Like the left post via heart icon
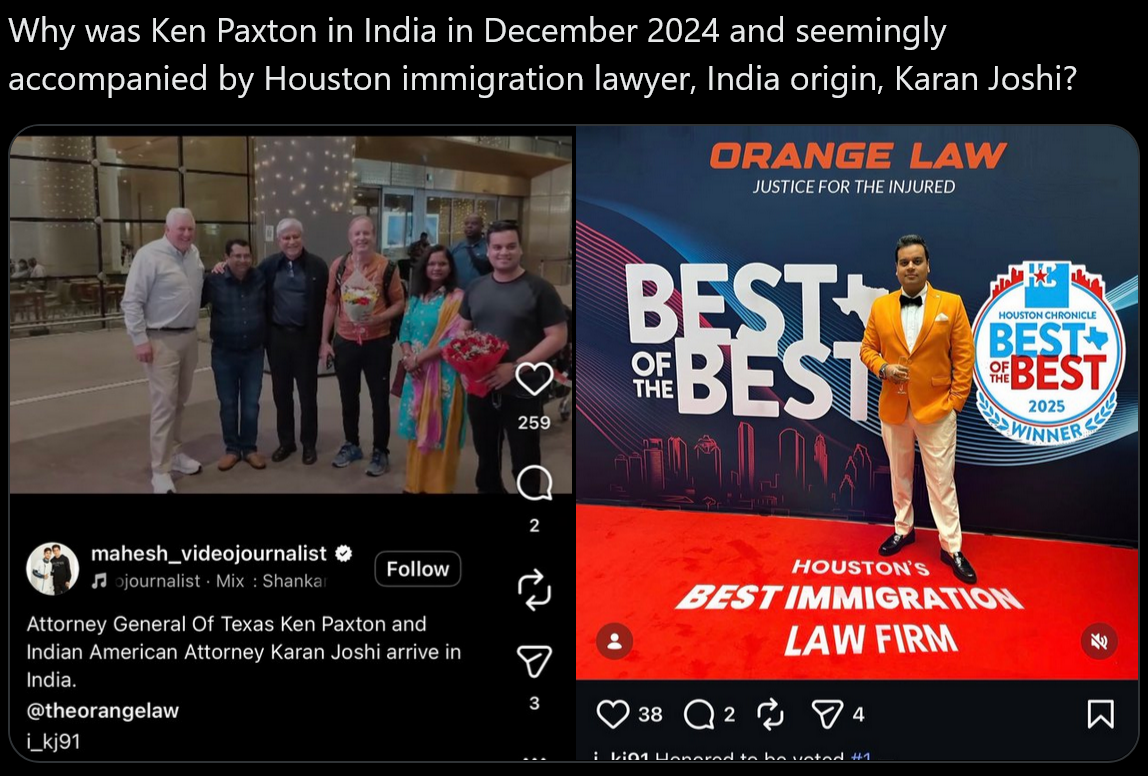 click(x=534, y=378)
